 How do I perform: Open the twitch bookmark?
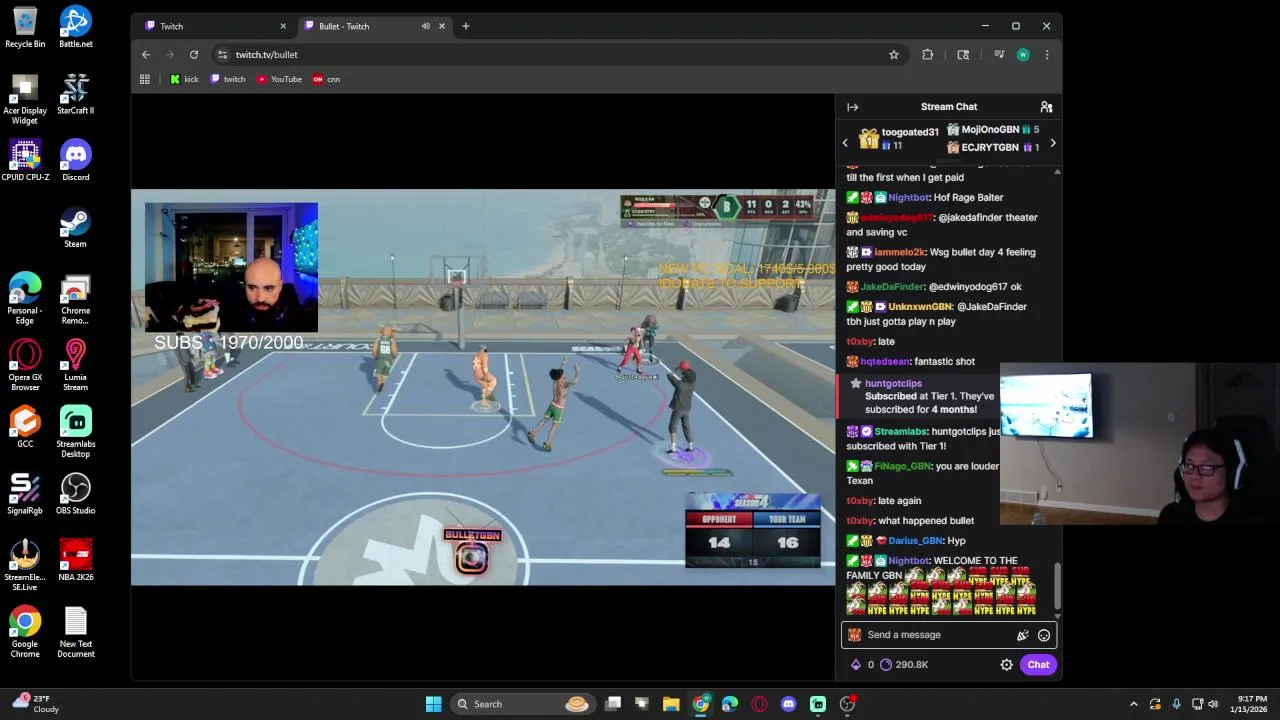pyautogui.click(x=228, y=79)
